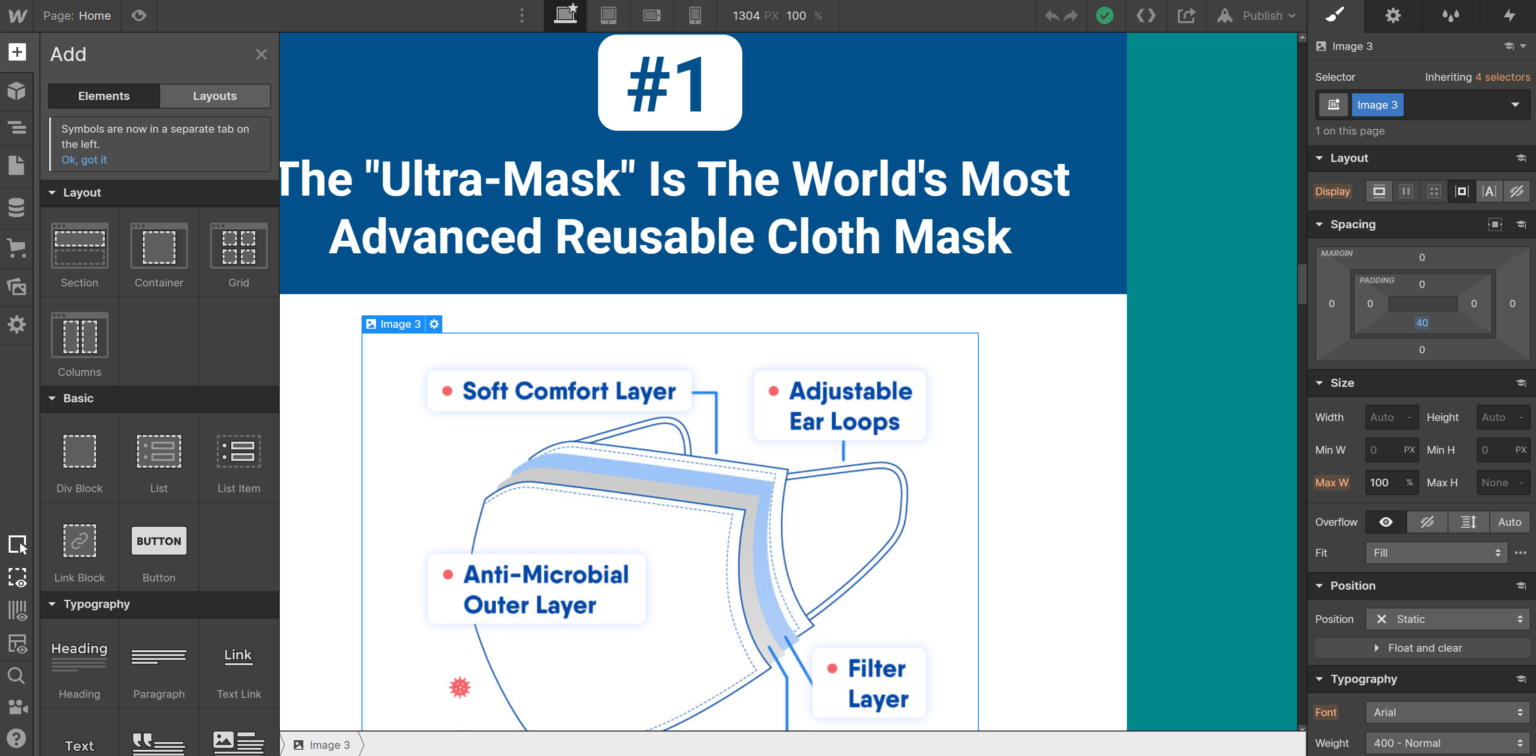This screenshot has height=756, width=1536.
Task: Open the Ecommerce cart icon
Action: pyautogui.click(x=17, y=247)
